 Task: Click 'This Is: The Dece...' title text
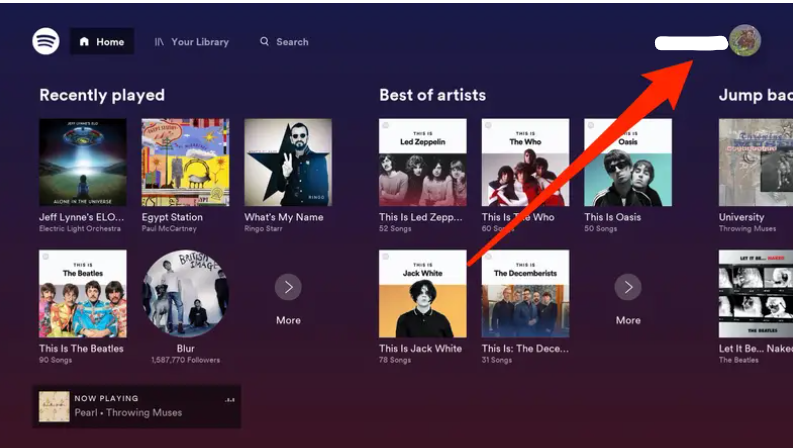pyautogui.click(x=525, y=348)
